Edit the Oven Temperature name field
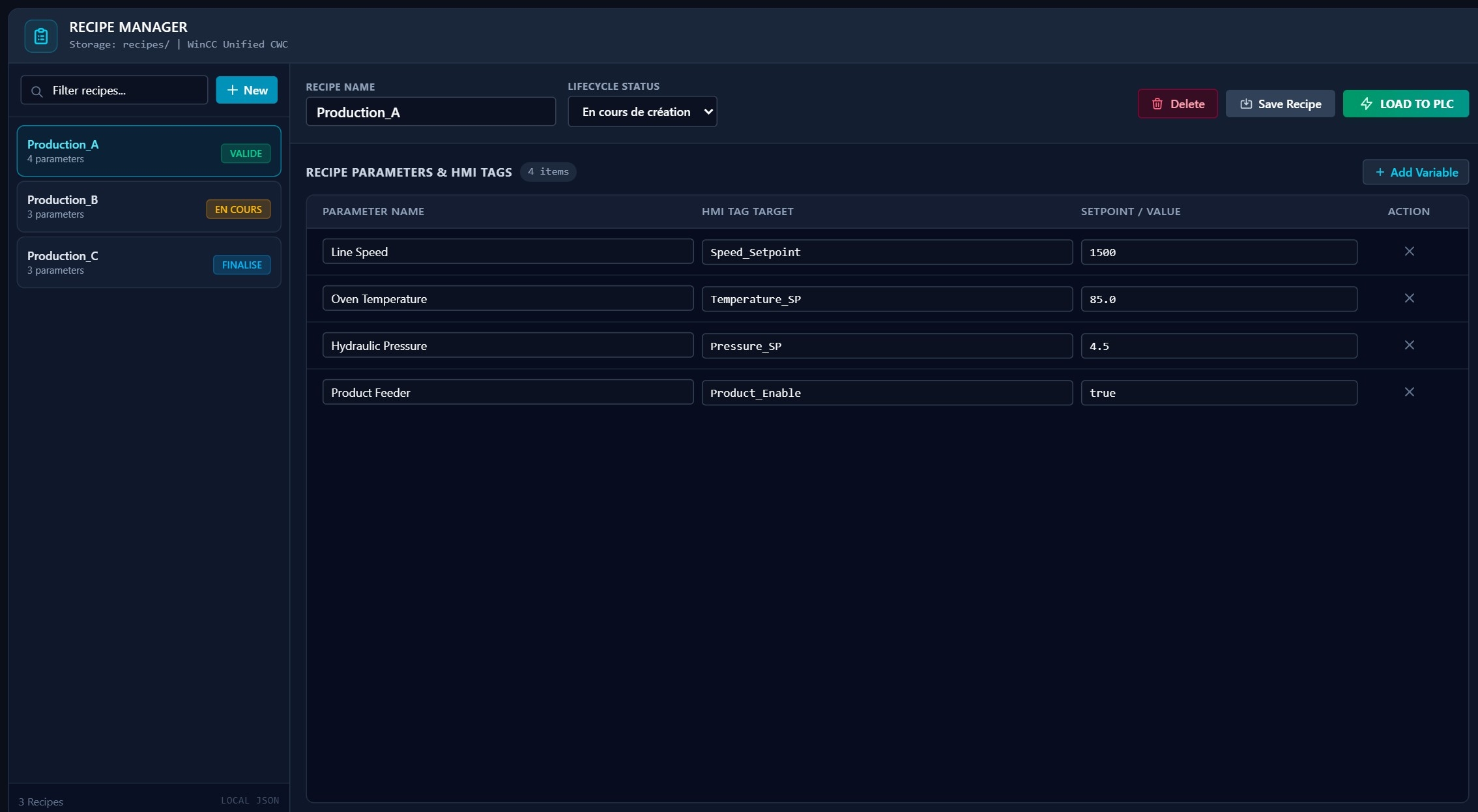Image resolution: width=1478 pixels, height=812 pixels. coord(508,298)
